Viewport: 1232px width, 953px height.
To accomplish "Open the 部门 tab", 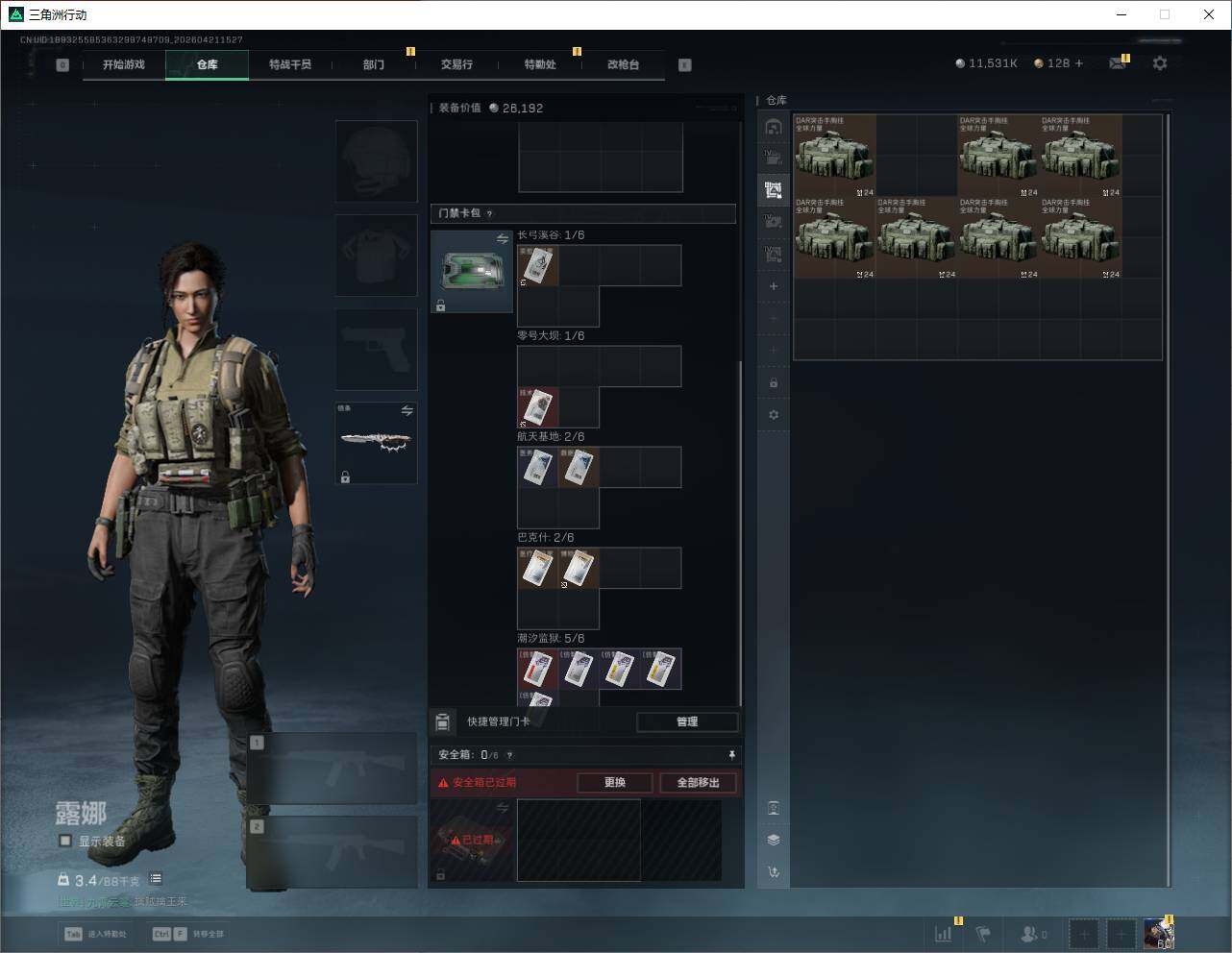I will tap(374, 64).
